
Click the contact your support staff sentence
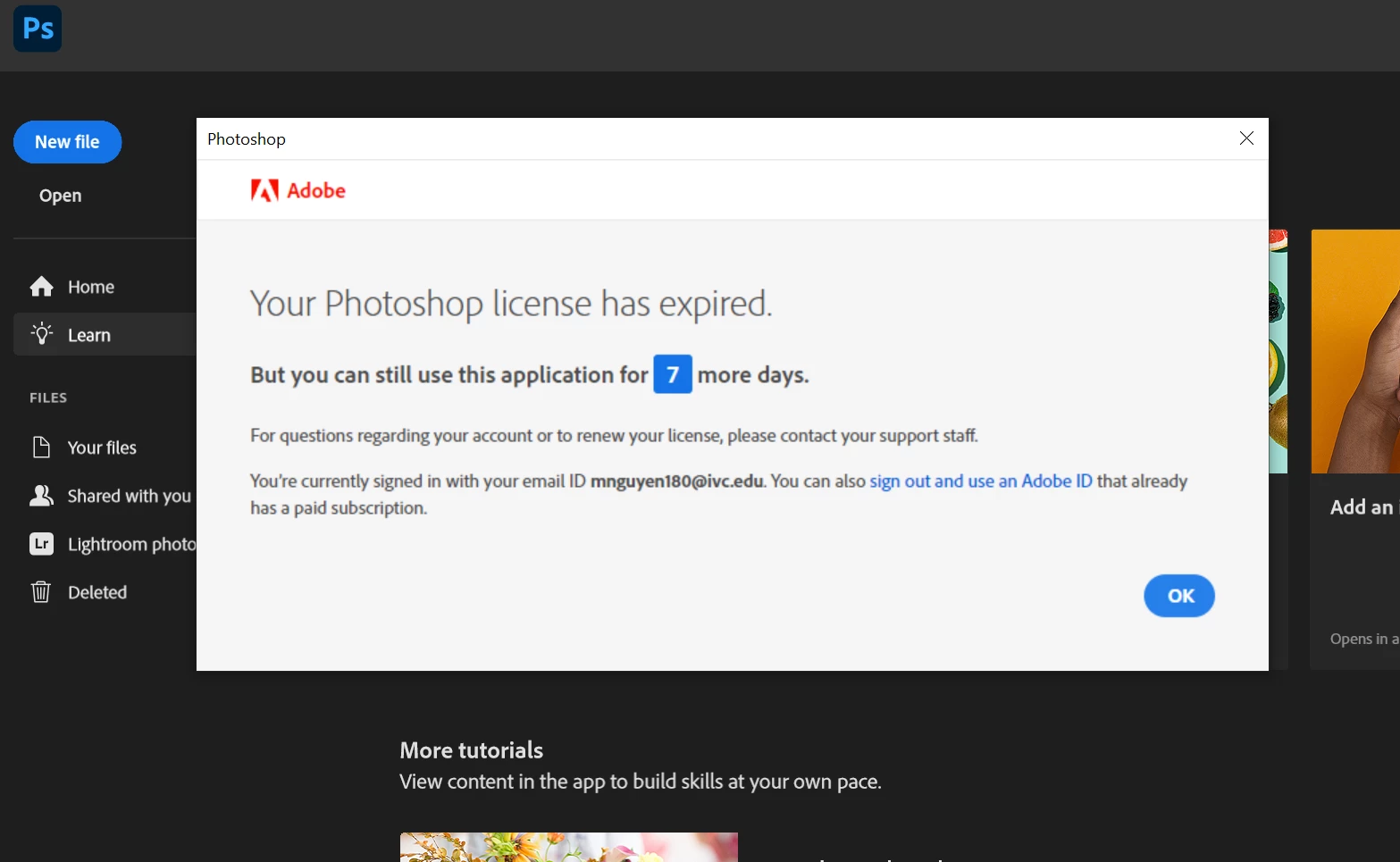(614, 436)
